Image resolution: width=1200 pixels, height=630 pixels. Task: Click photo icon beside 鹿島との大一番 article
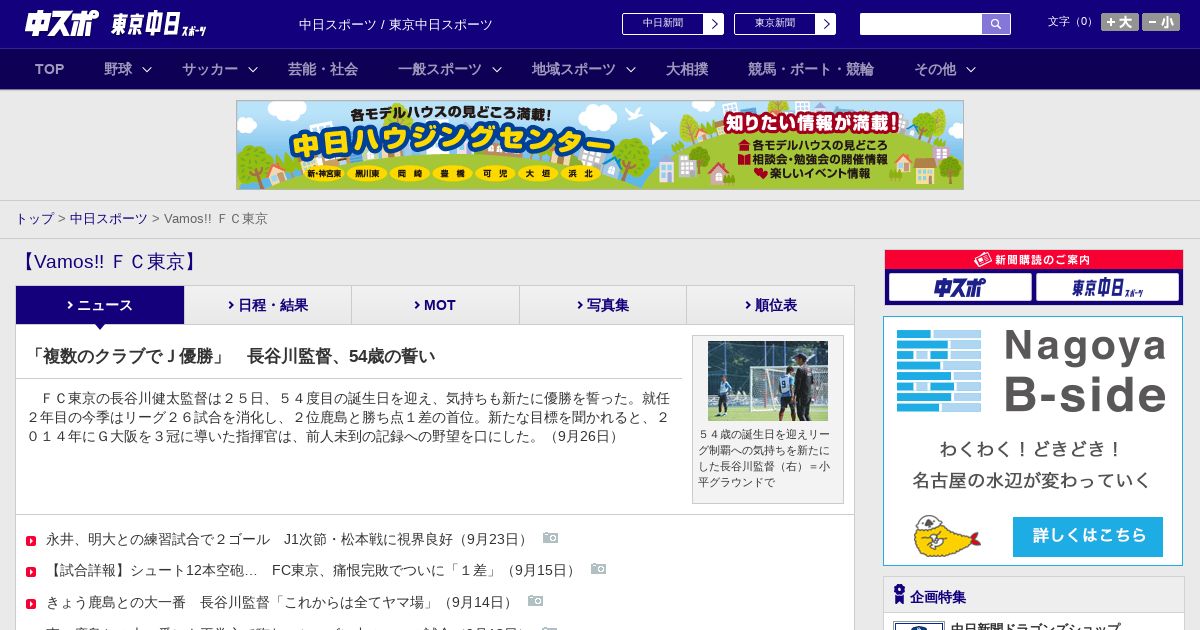[x=536, y=601]
